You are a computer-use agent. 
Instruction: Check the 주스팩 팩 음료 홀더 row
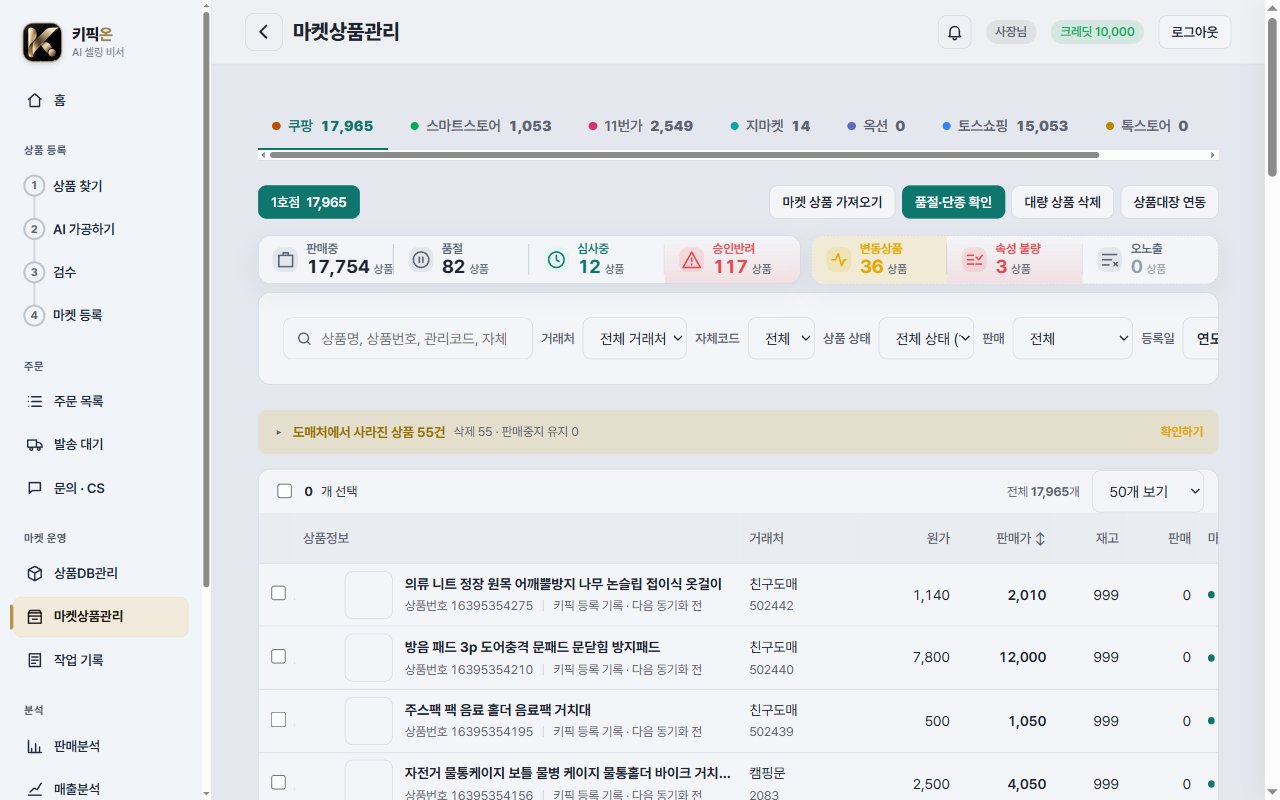point(279,720)
